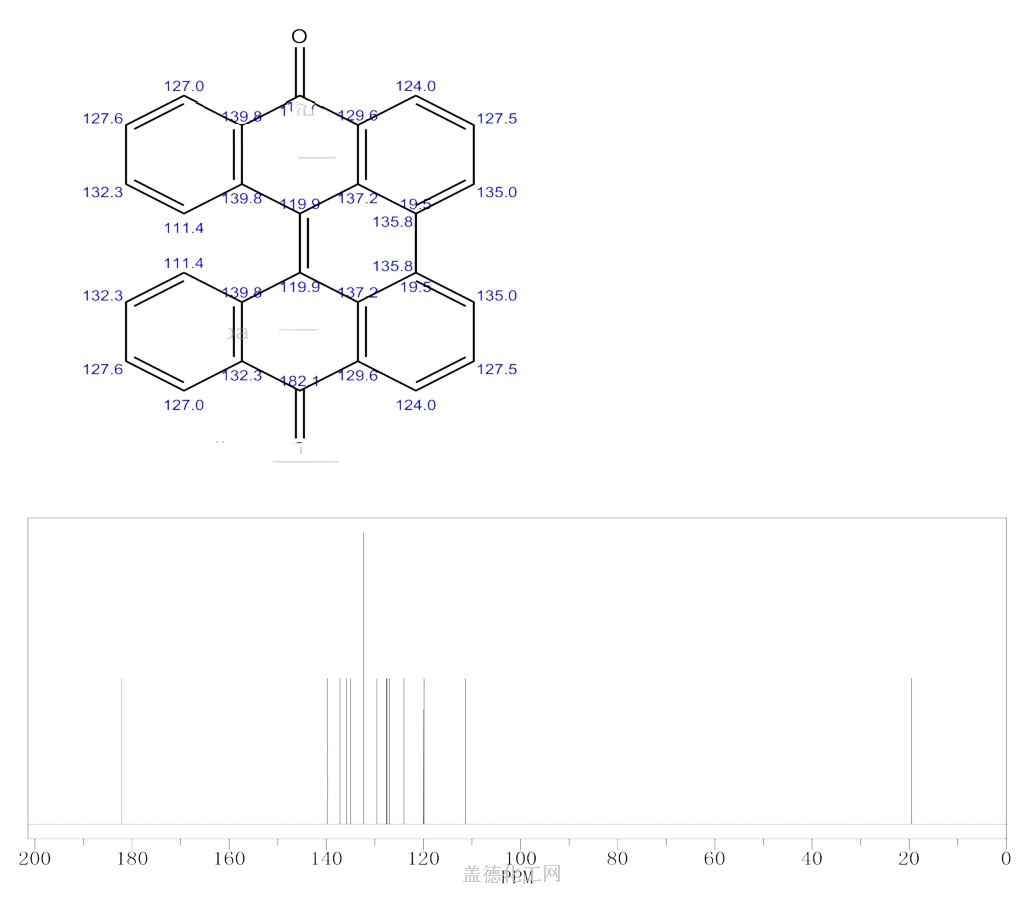Click the upper 135.0 shift label

coord(497,192)
